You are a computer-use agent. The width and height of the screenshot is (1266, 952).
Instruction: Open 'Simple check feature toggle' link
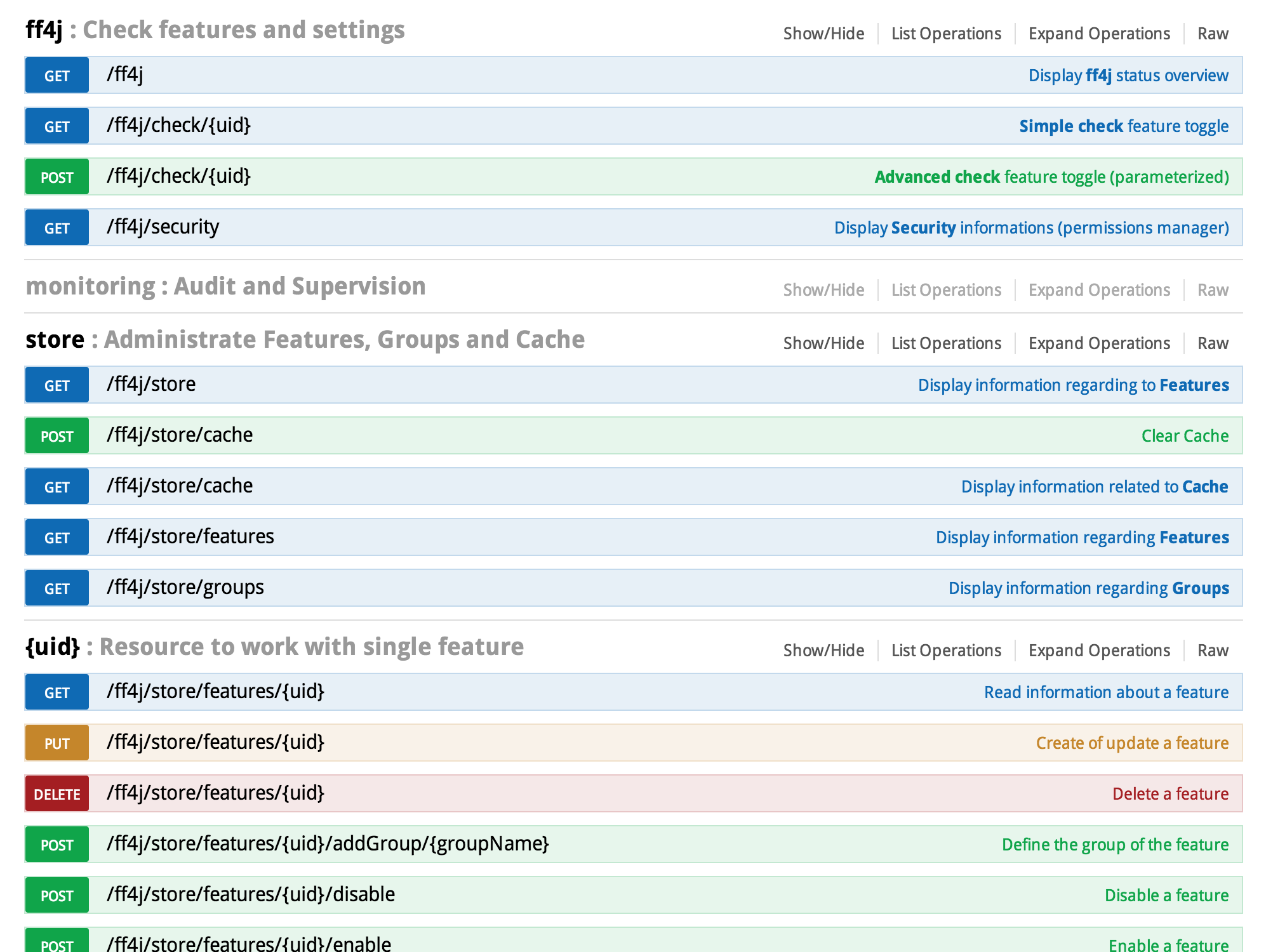(1123, 126)
